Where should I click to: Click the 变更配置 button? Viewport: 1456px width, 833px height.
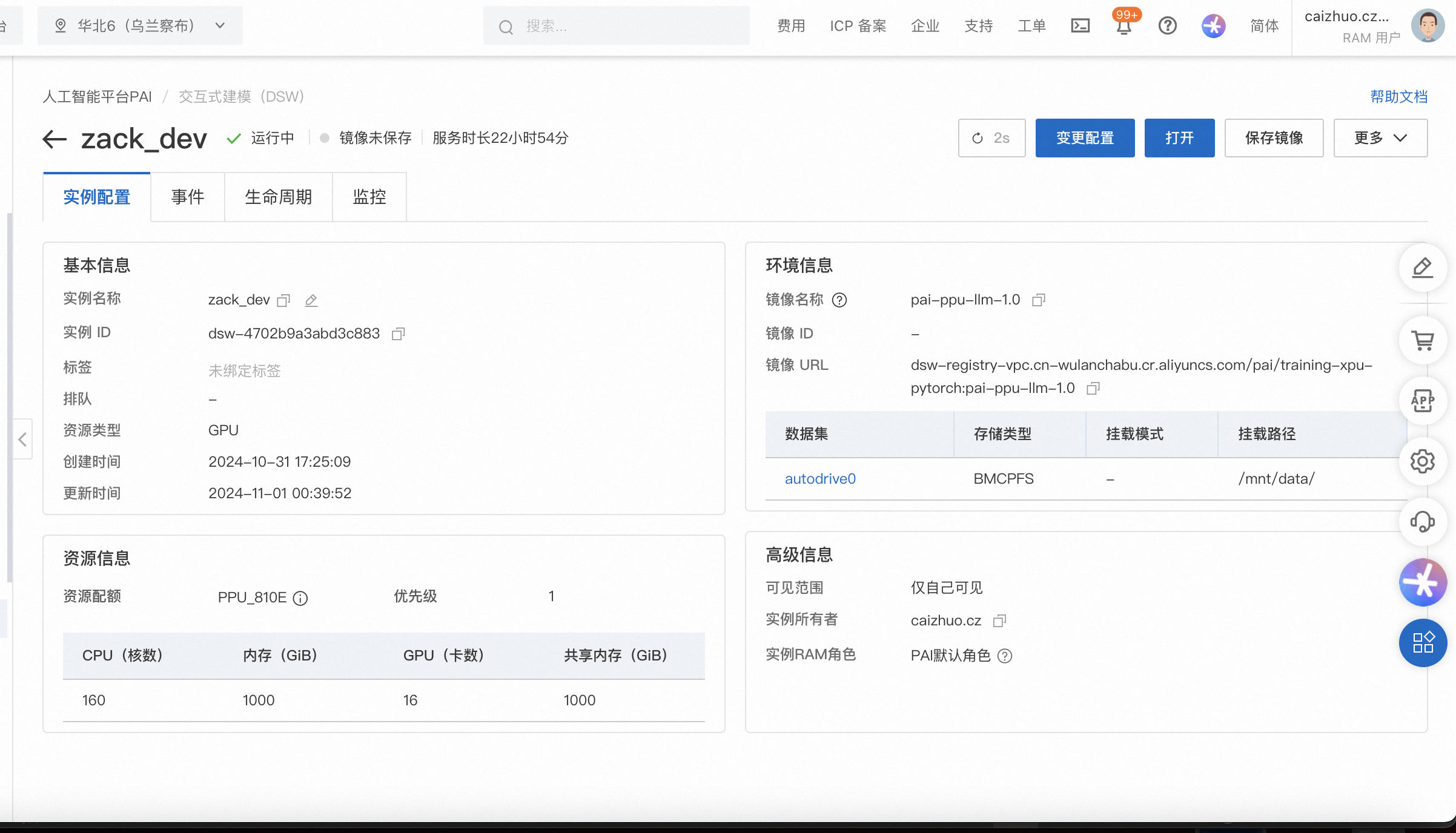coord(1085,138)
